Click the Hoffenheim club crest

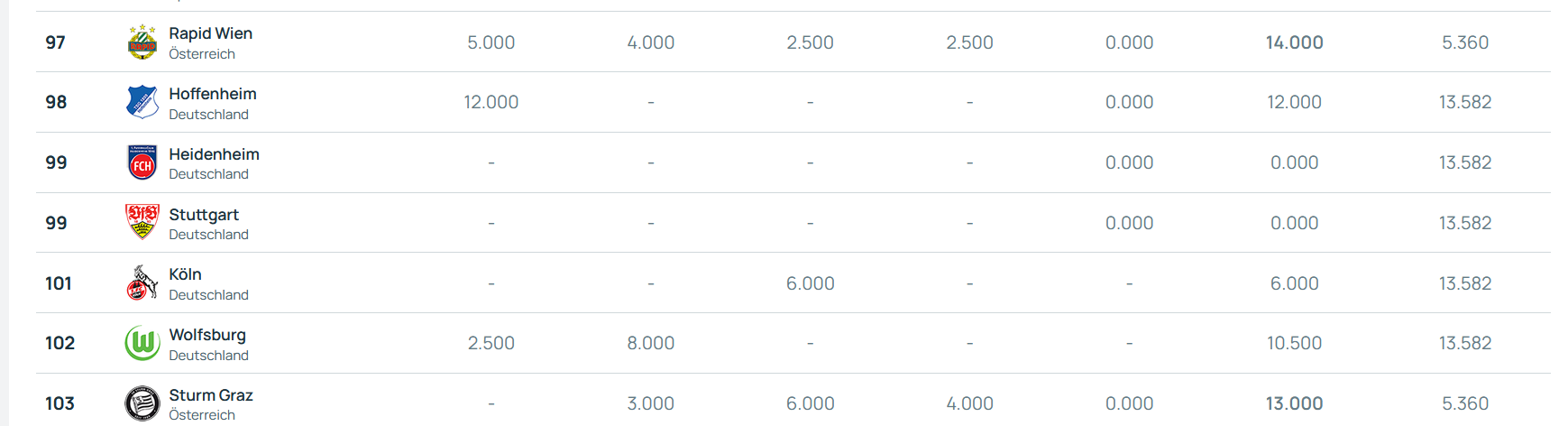point(142,102)
